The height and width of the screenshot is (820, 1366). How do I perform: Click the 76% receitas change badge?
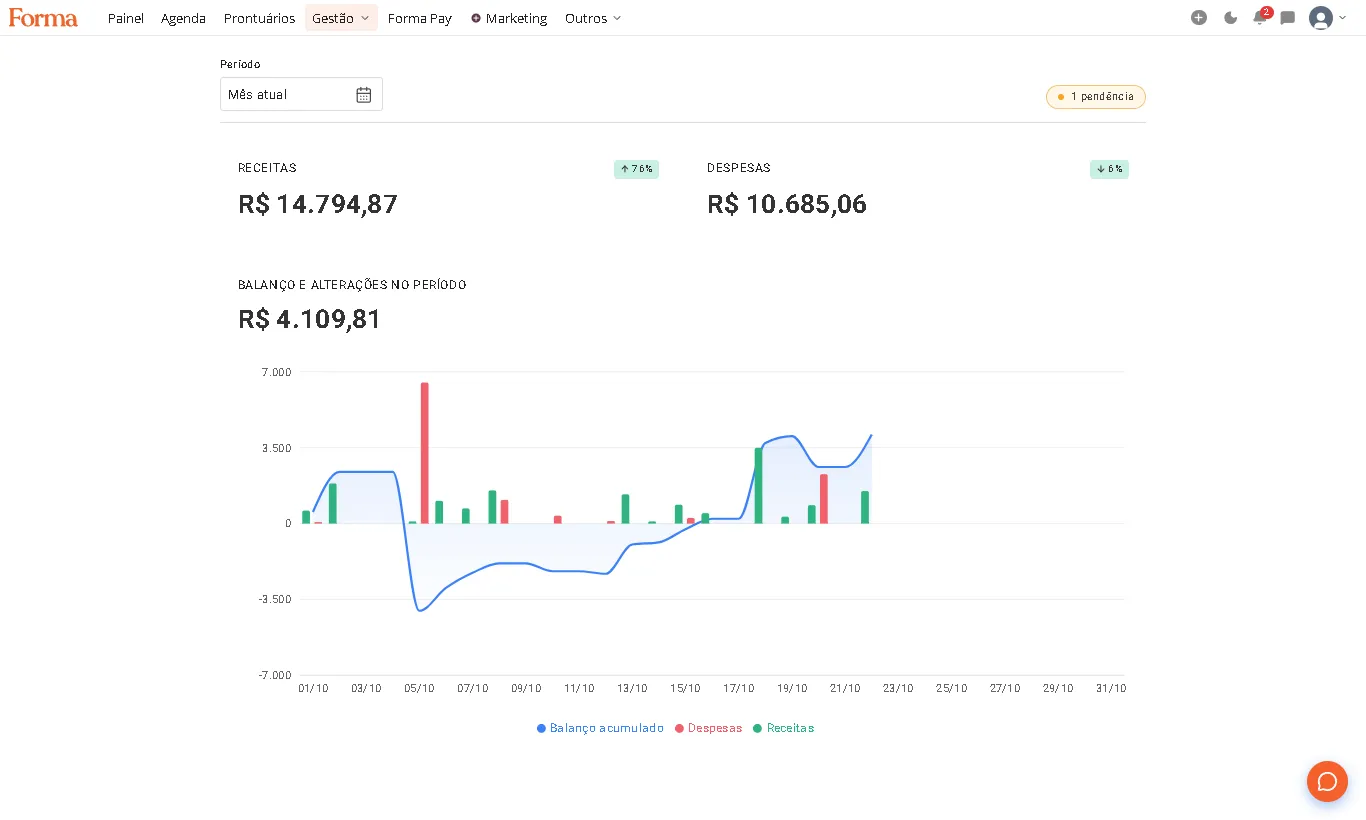636,169
